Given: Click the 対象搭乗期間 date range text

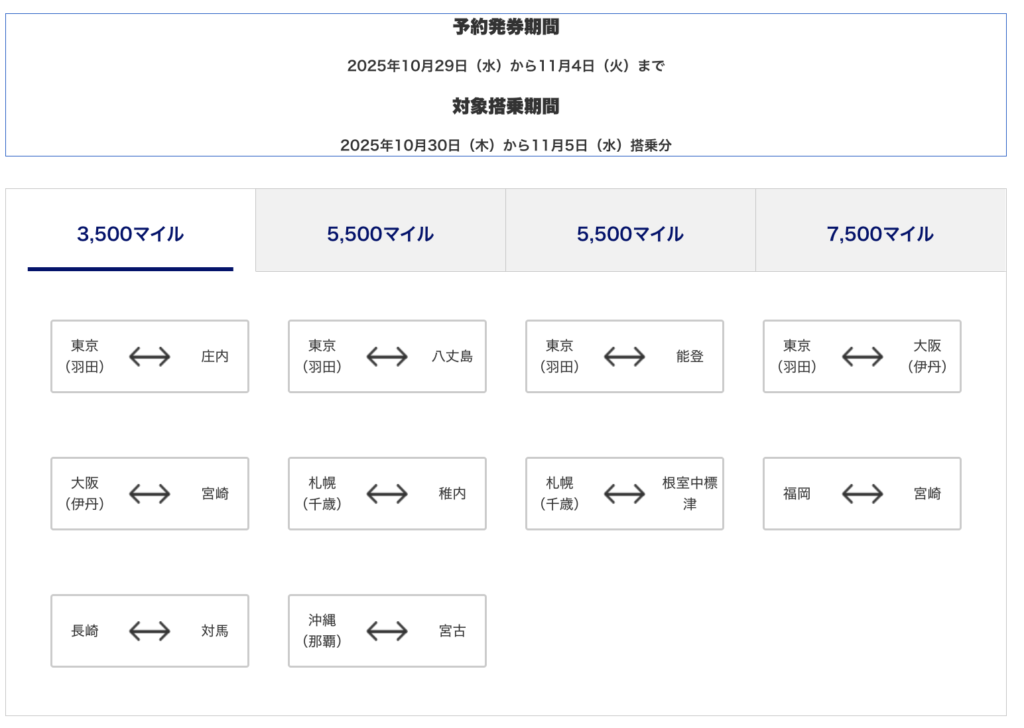Looking at the screenshot, I should tap(506, 145).
